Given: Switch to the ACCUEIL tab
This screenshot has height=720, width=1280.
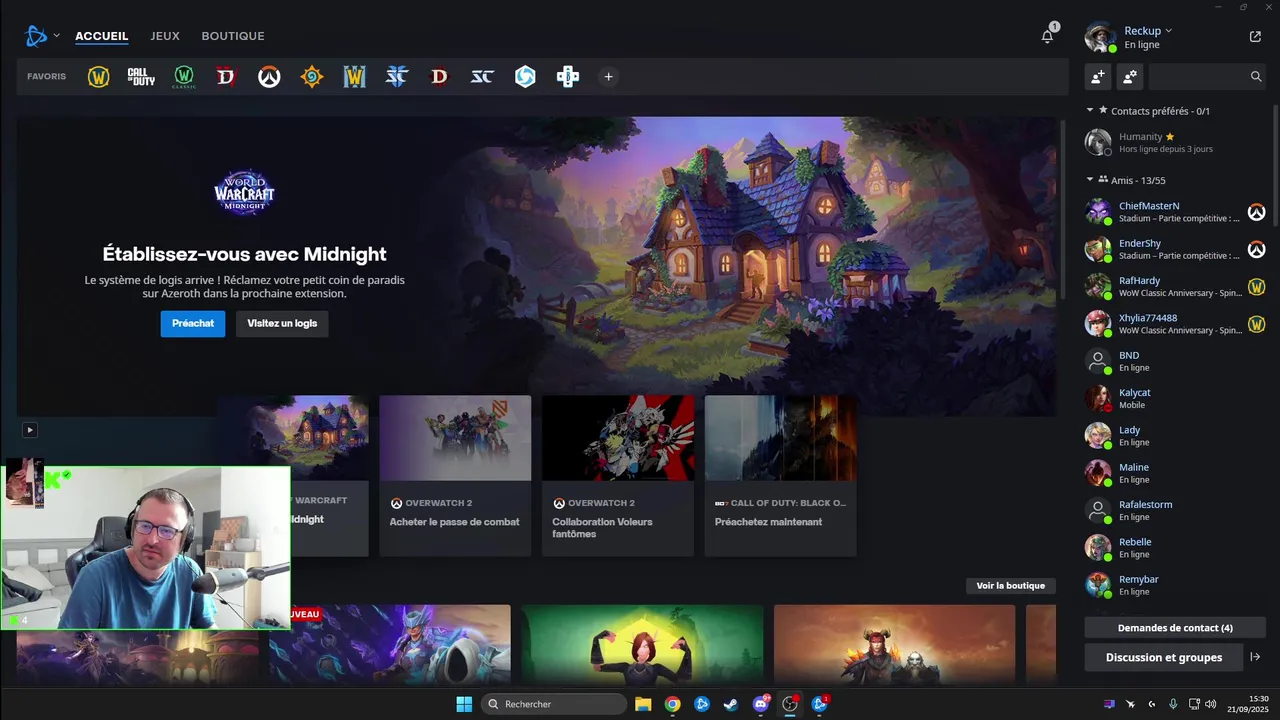Looking at the screenshot, I should (102, 36).
